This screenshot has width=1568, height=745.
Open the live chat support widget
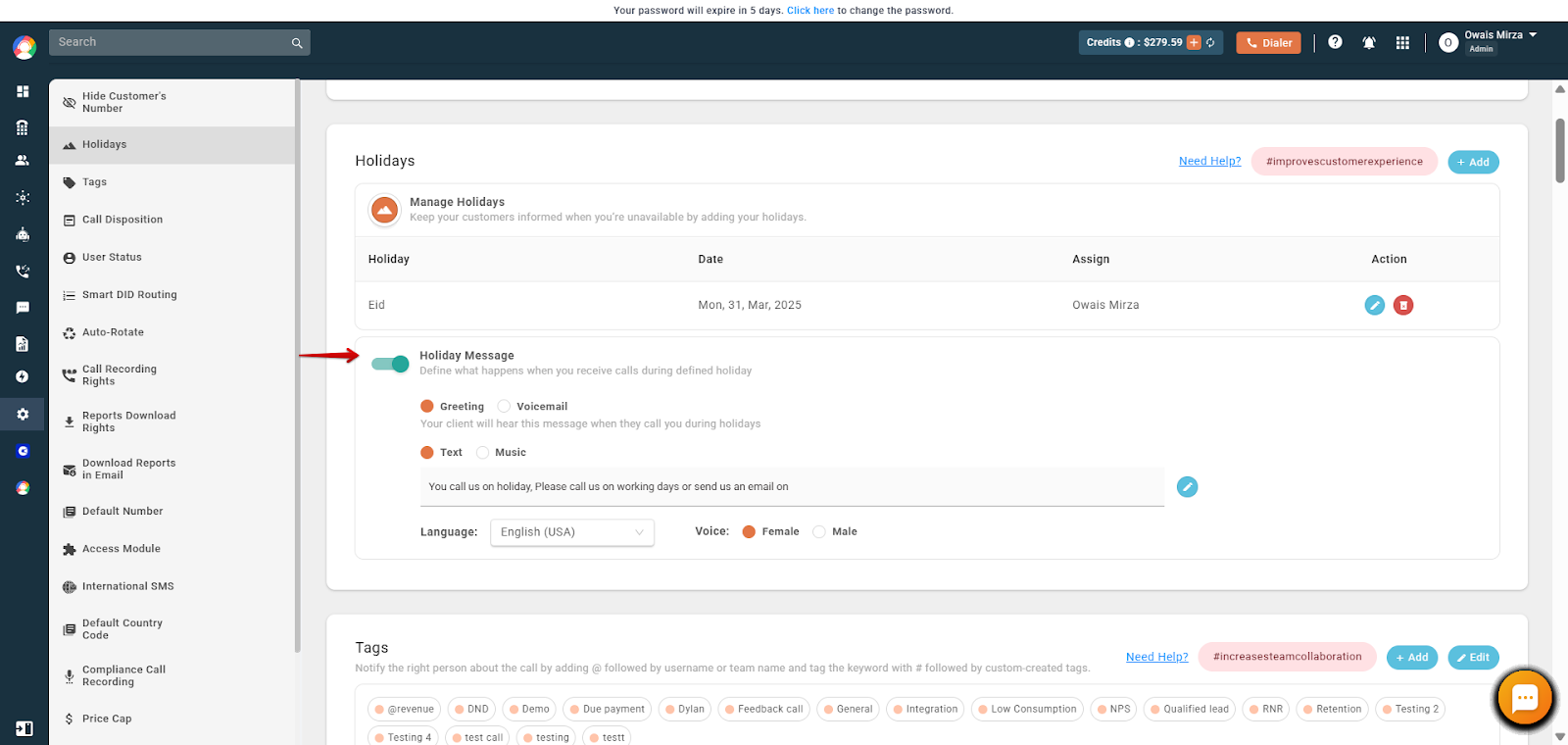click(1525, 698)
